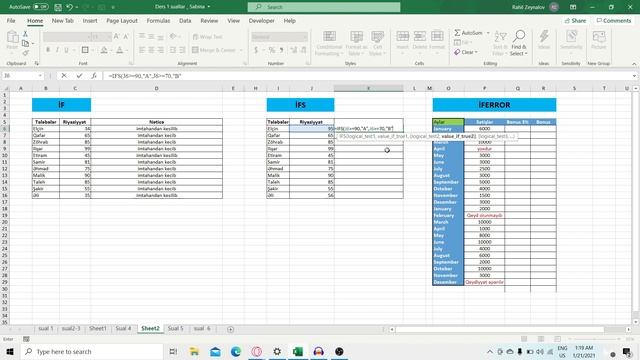Viewport: 640px width, 360px height.
Task: Click the zoom slider in status bar
Action: 594,339
